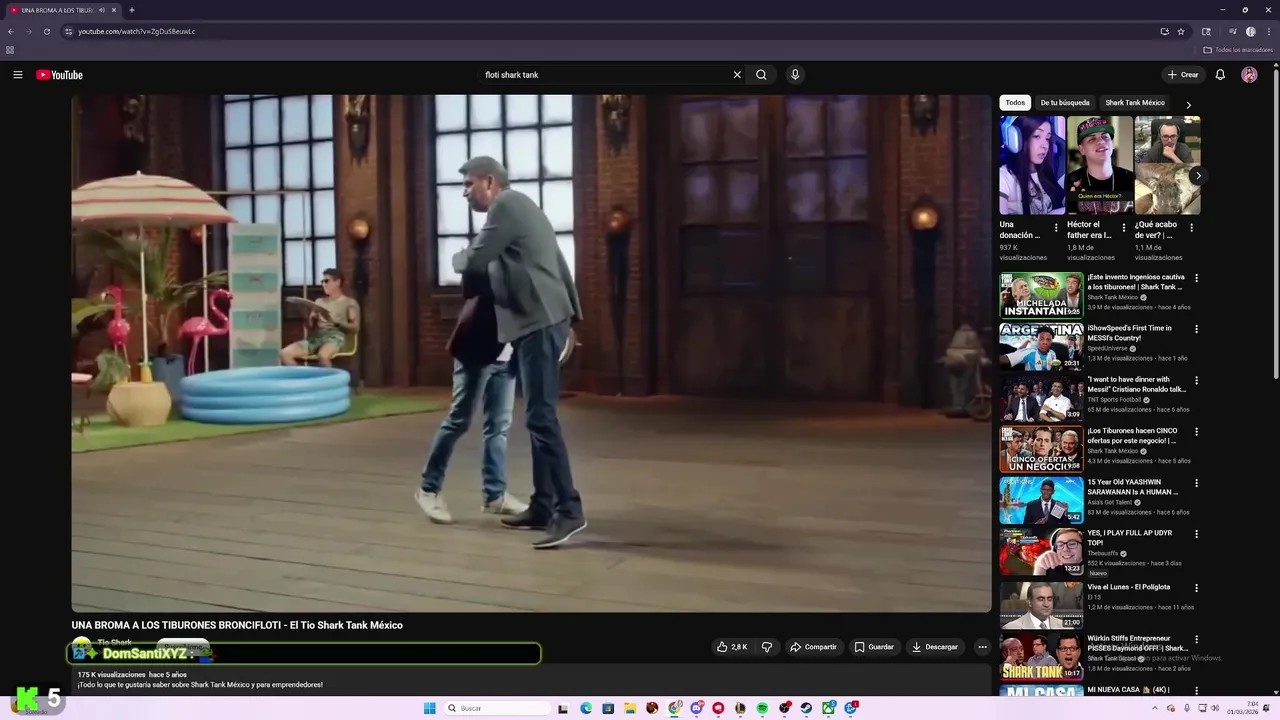
Task: Open options for 'Héctor el father' Short
Action: [1123, 228]
